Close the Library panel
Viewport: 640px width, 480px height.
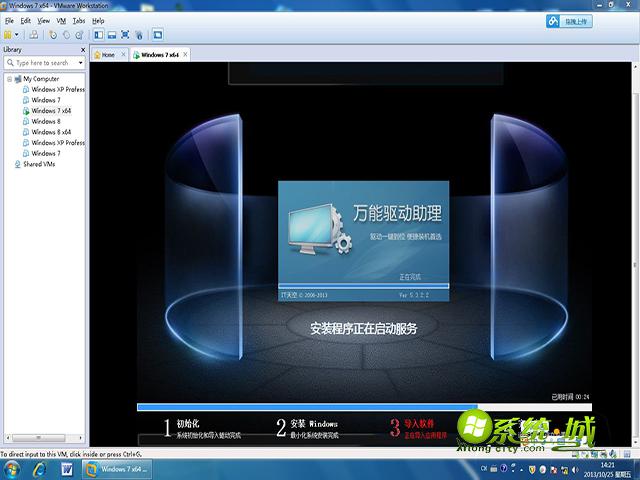(83, 49)
